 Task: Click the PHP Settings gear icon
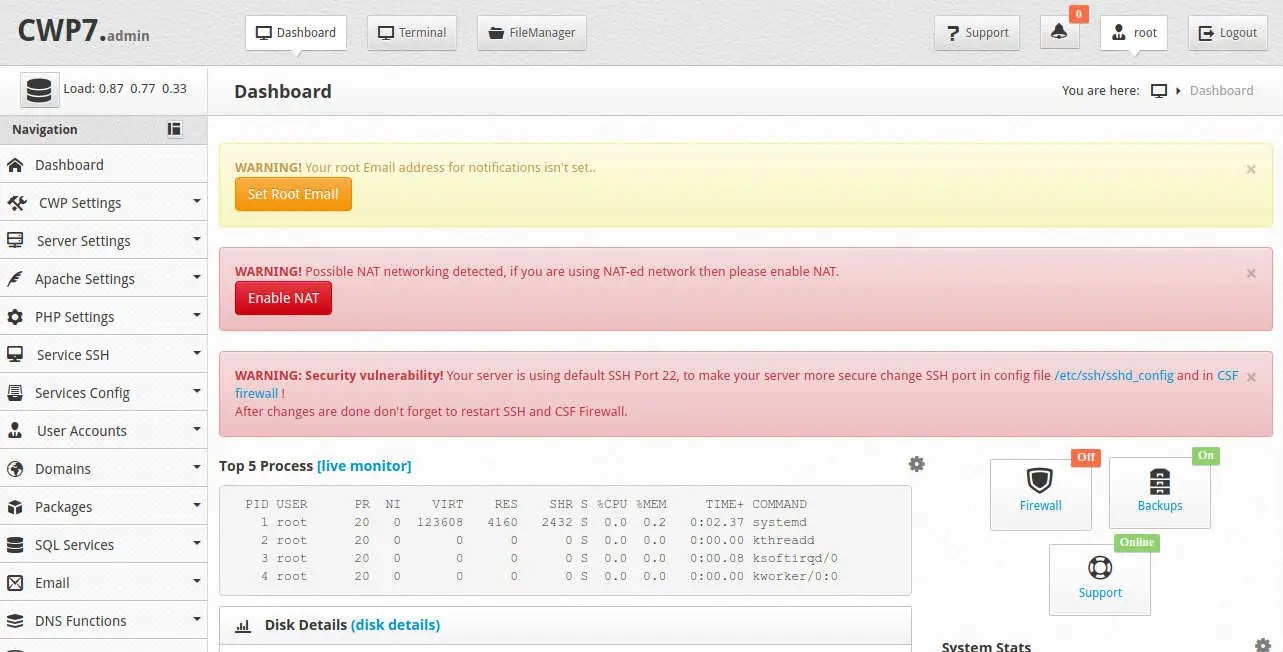click(15, 317)
